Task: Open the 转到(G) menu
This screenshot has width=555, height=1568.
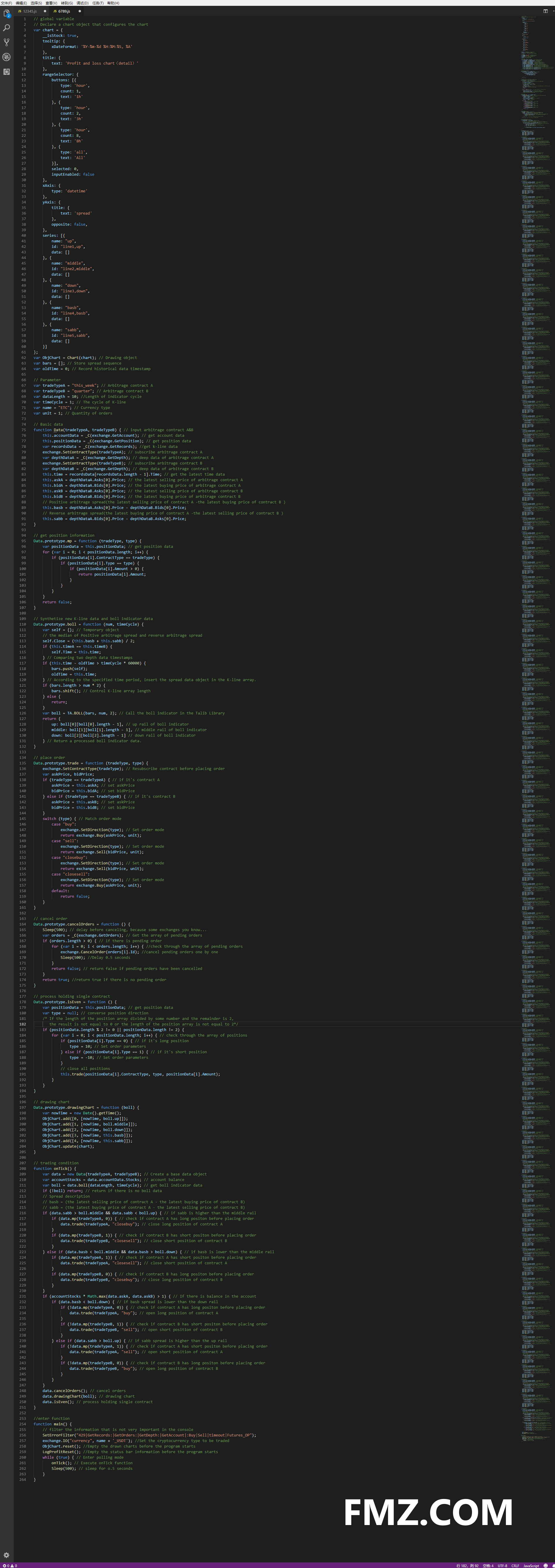Action: (x=67, y=3)
